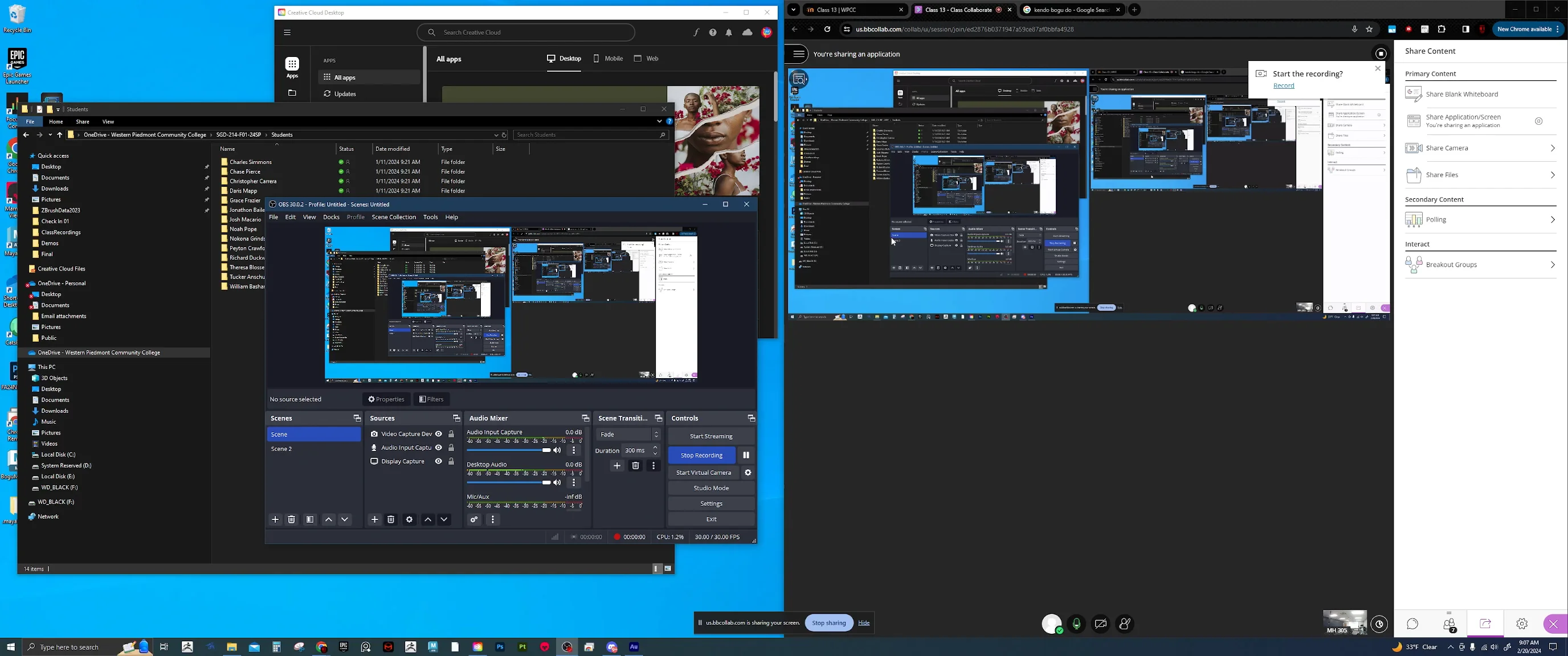Unlock the Audio Input Capture source

click(x=451, y=448)
